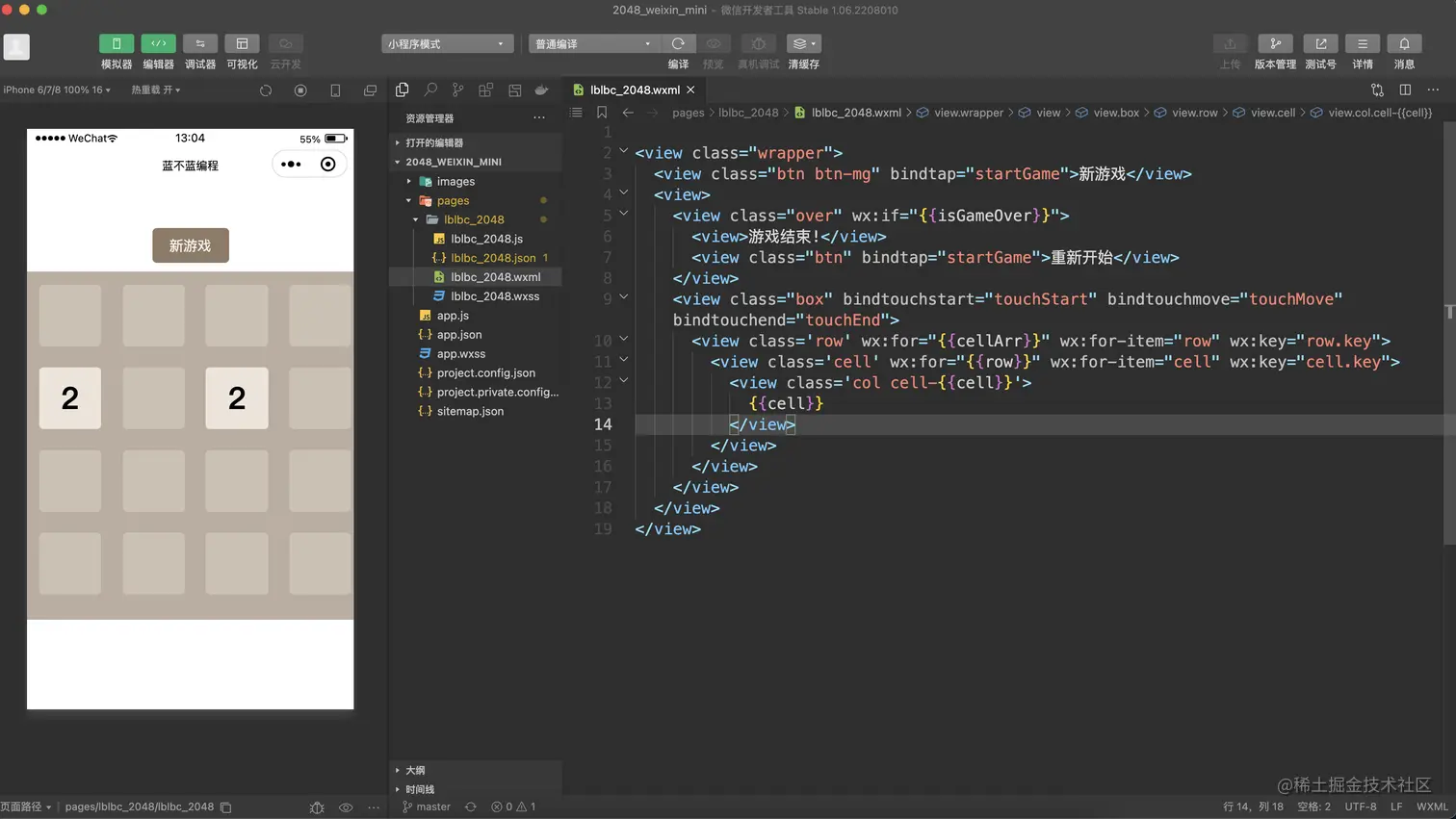Click the 测试号 test account icon
The image size is (1456, 819).
tap(1321, 43)
